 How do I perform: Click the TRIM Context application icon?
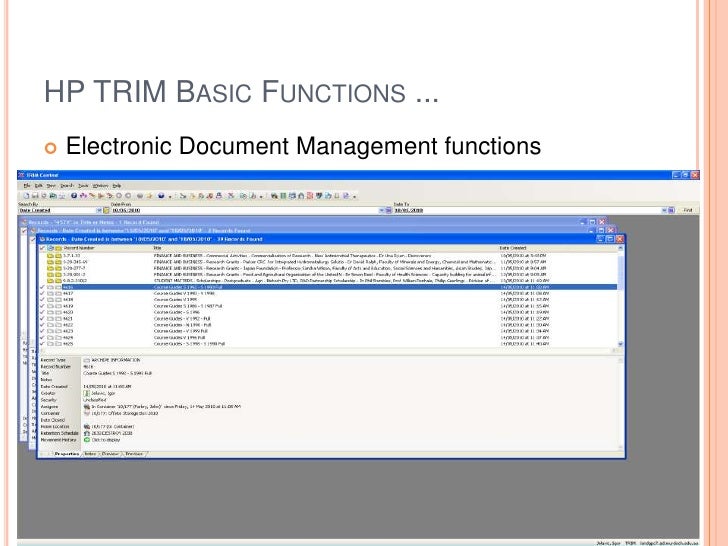[21, 175]
